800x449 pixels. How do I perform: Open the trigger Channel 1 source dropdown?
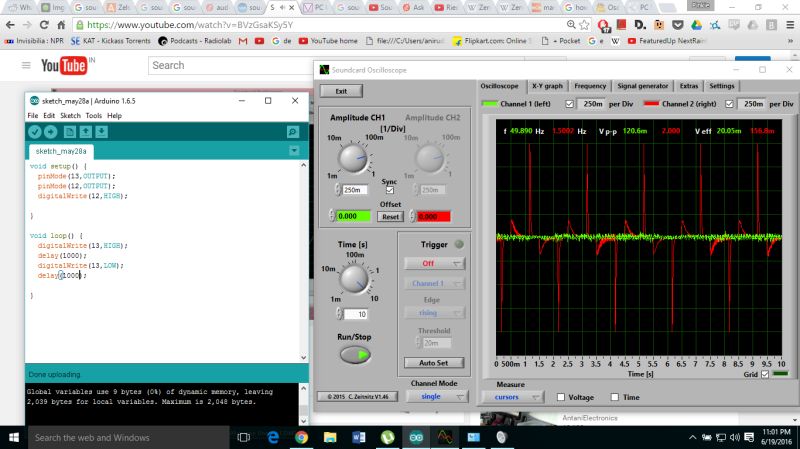[435, 283]
